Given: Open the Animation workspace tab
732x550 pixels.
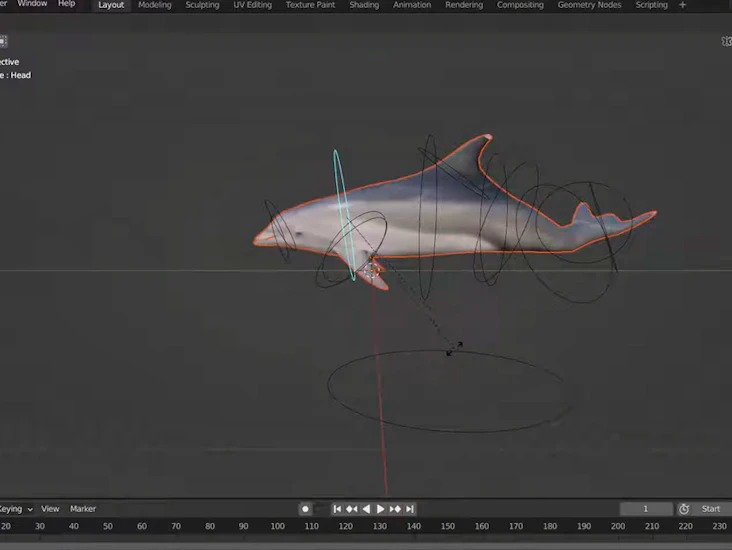Looking at the screenshot, I should pos(412,5).
